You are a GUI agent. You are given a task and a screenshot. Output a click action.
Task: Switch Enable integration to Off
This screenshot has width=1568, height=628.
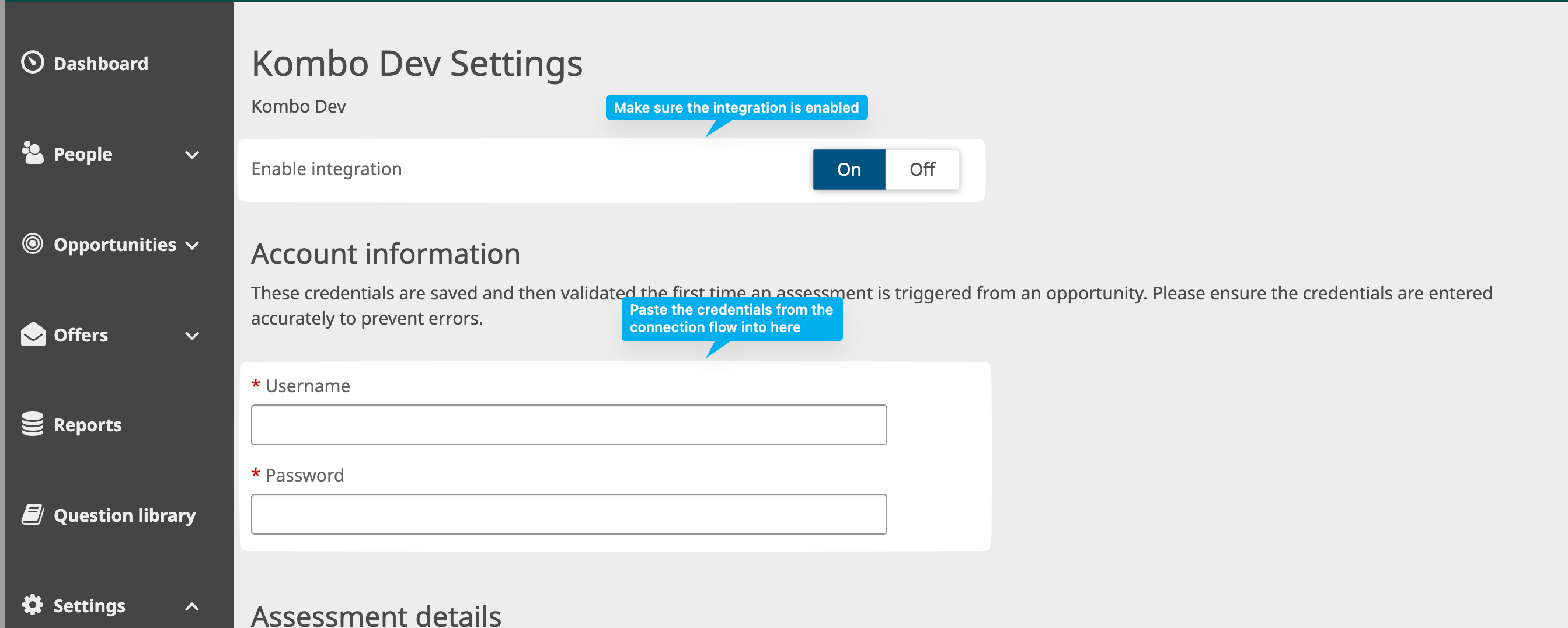(x=922, y=169)
